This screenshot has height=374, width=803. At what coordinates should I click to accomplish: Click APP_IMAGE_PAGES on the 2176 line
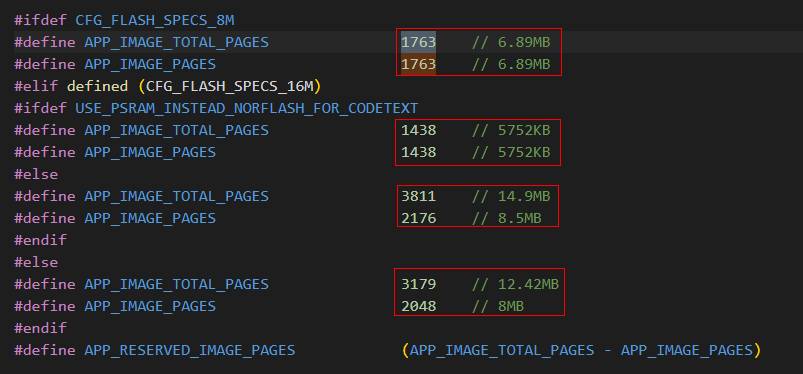click(x=150, y=218)
